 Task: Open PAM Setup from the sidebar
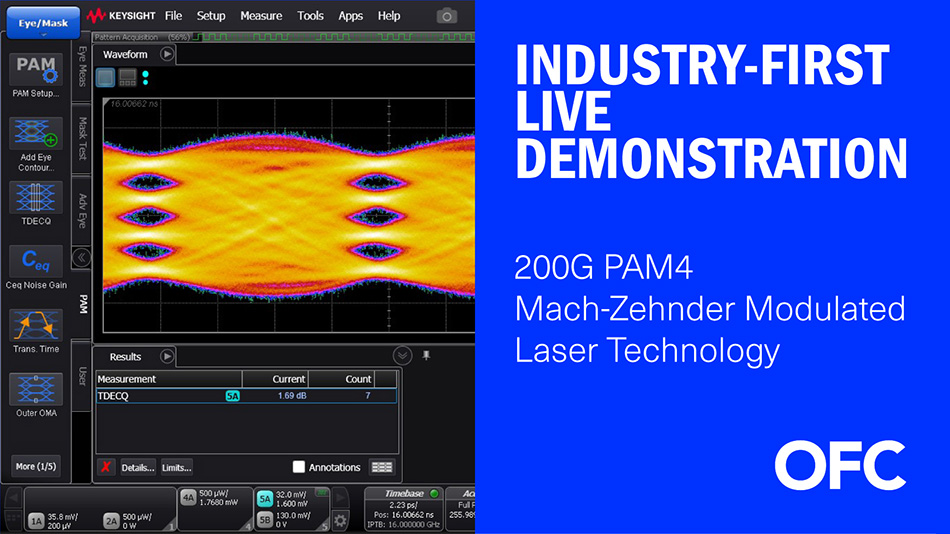(37, 71)
